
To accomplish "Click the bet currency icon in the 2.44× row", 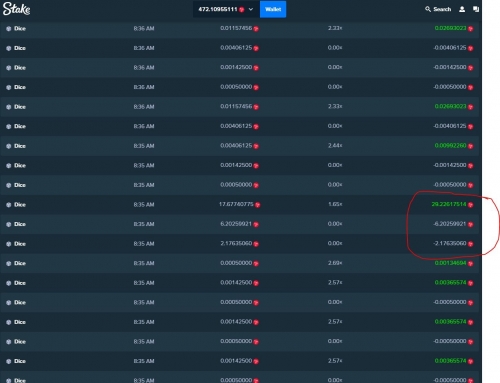I will point(256,146).
